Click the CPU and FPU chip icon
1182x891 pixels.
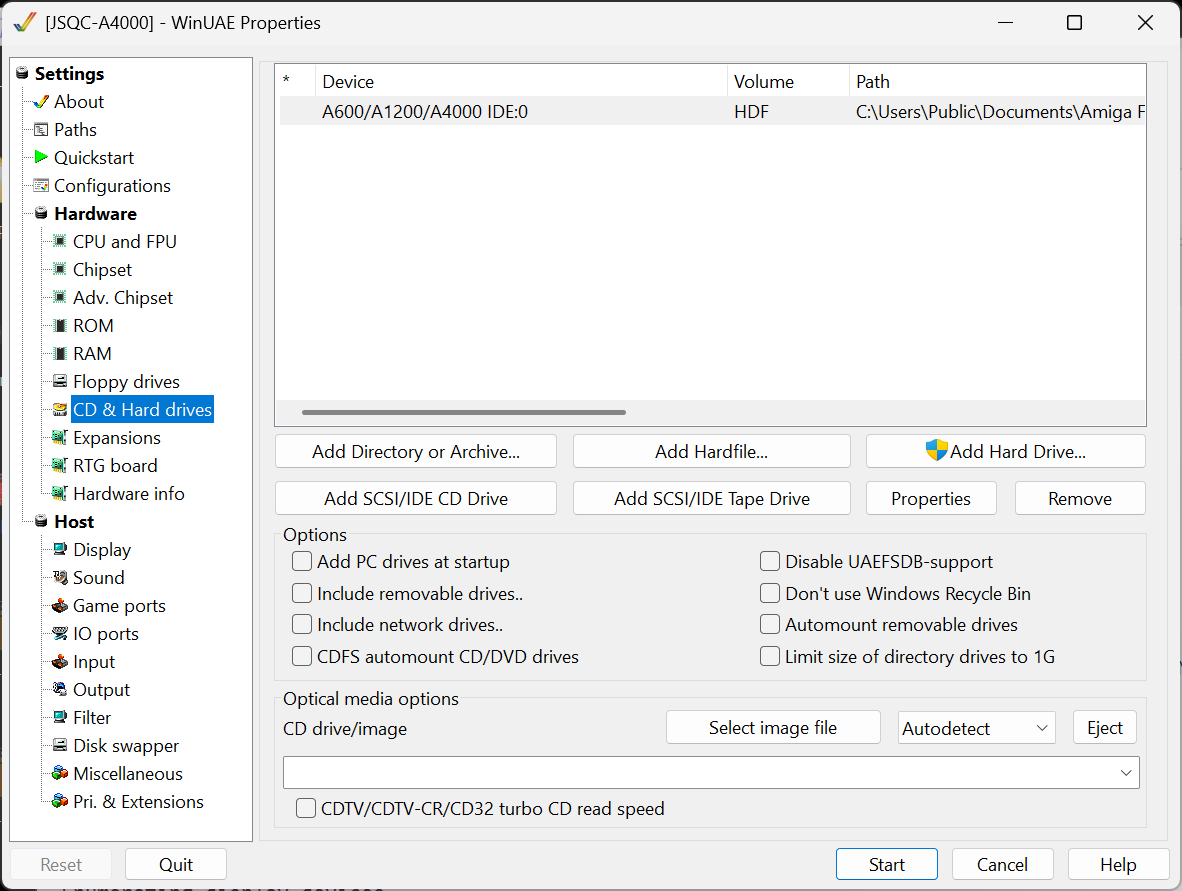click(x=60, y=241)
